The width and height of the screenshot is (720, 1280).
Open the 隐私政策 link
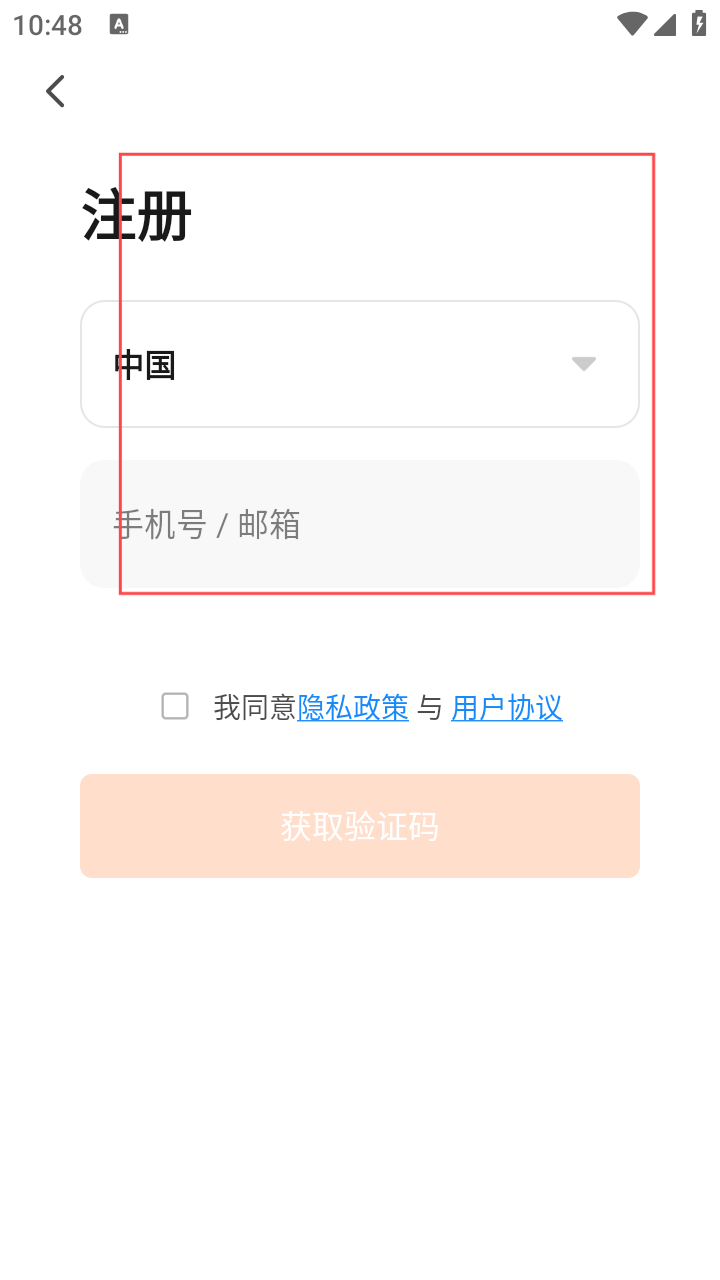click(x=353, y=708)
